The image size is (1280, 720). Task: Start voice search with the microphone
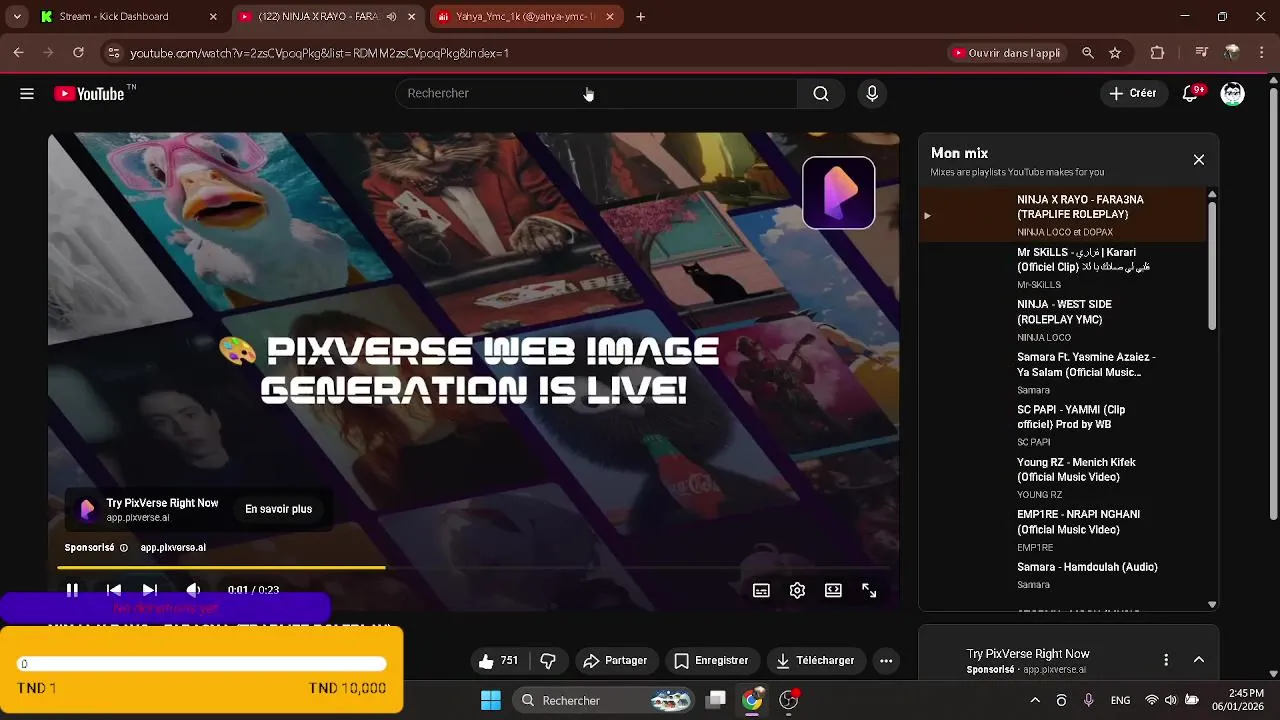(x=872, y=93)
